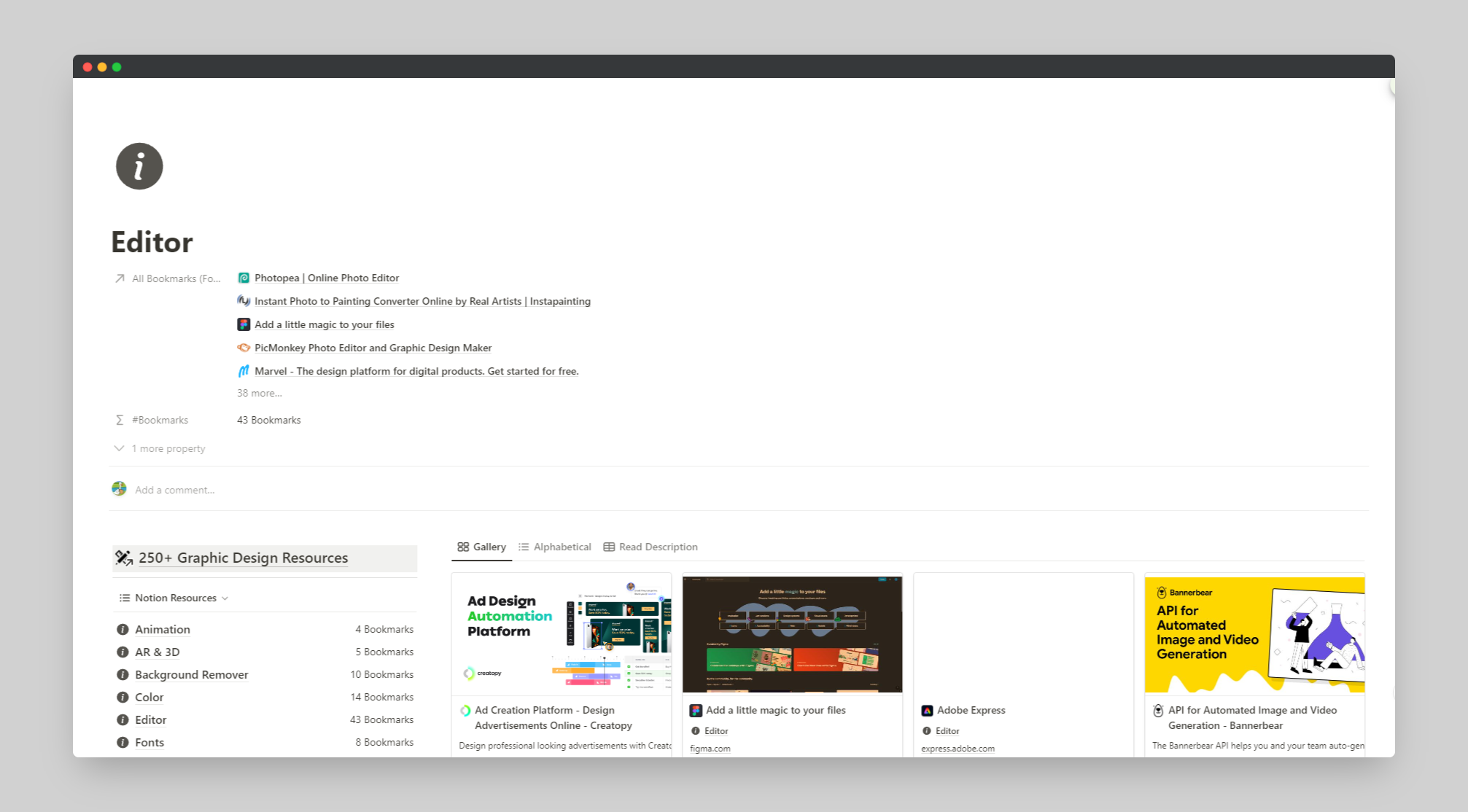The width and height of the screenshot is (1468, 812).
Task: Click the Photopea favicon icon
Action: (244, 278)
